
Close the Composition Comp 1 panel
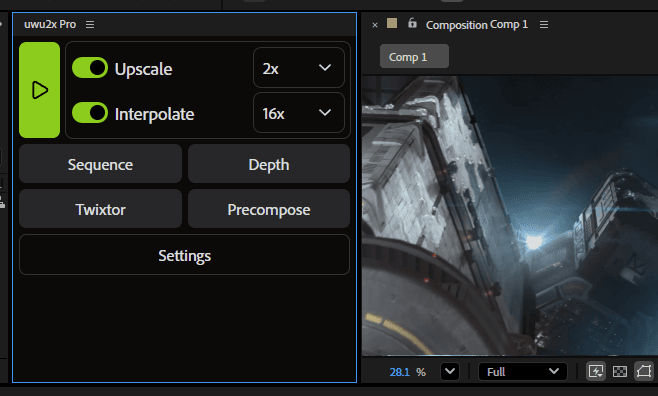tap(375, 25)
